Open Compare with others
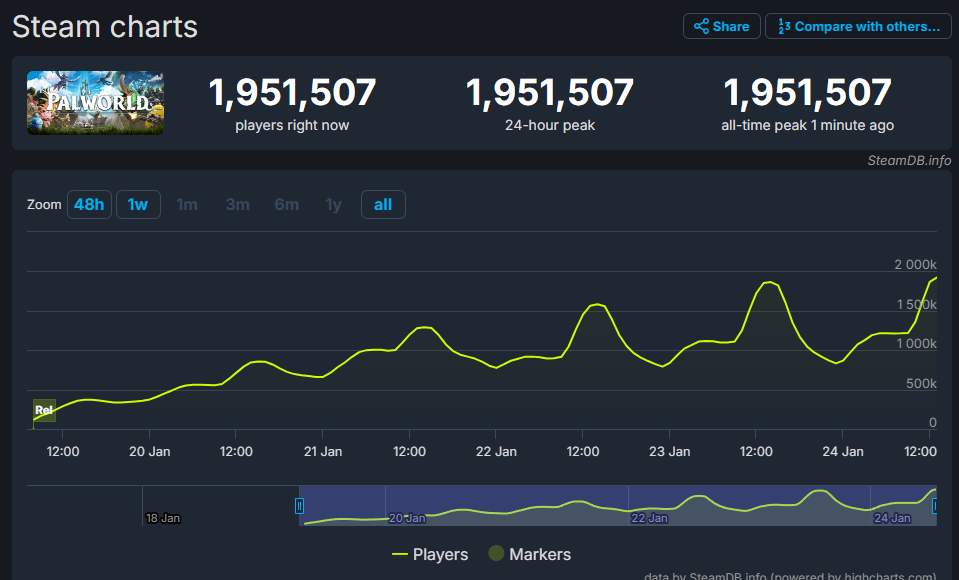959x580 pixels. (x=858, y=26)
